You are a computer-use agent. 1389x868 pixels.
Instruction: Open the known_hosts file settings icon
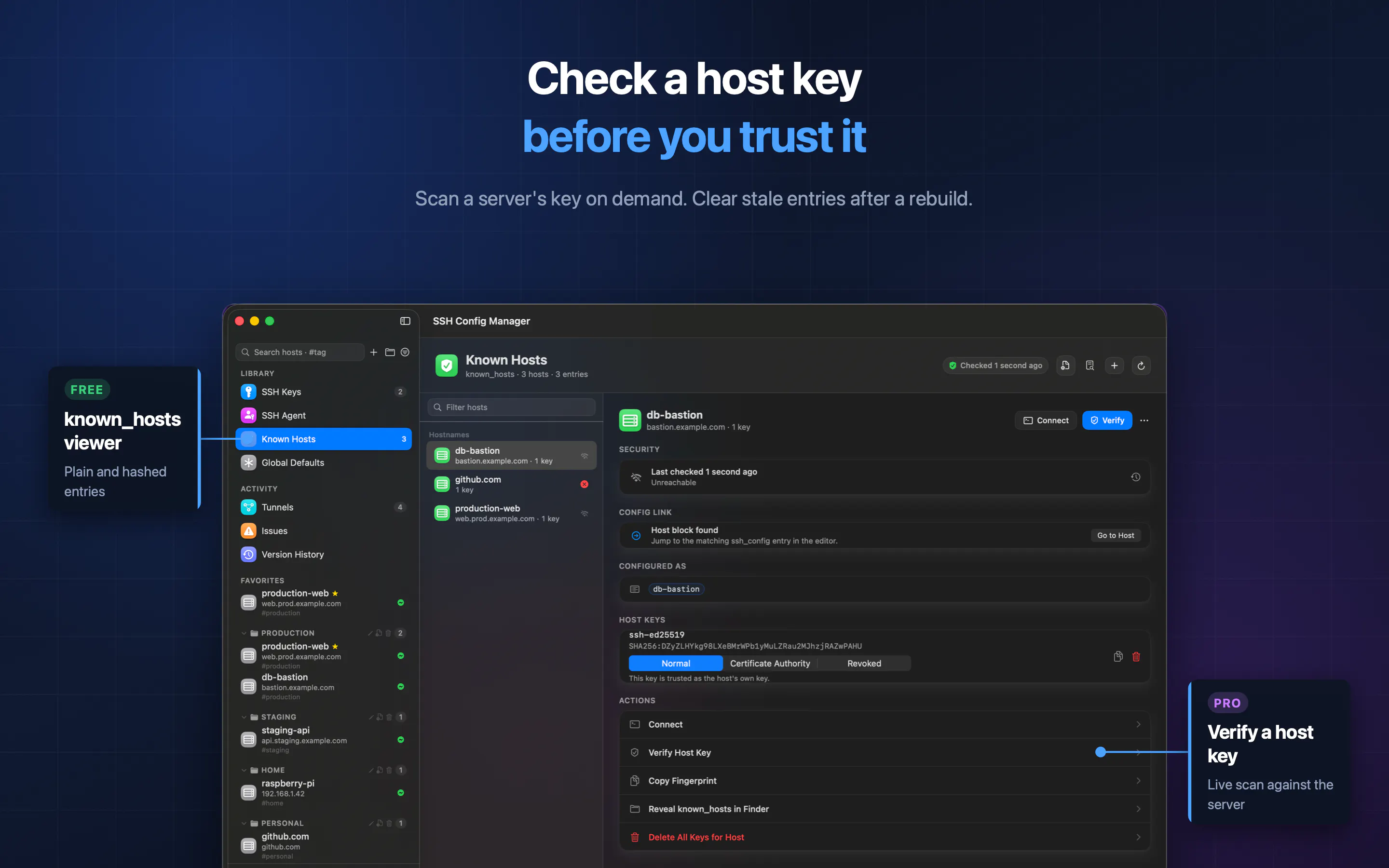1065,366
